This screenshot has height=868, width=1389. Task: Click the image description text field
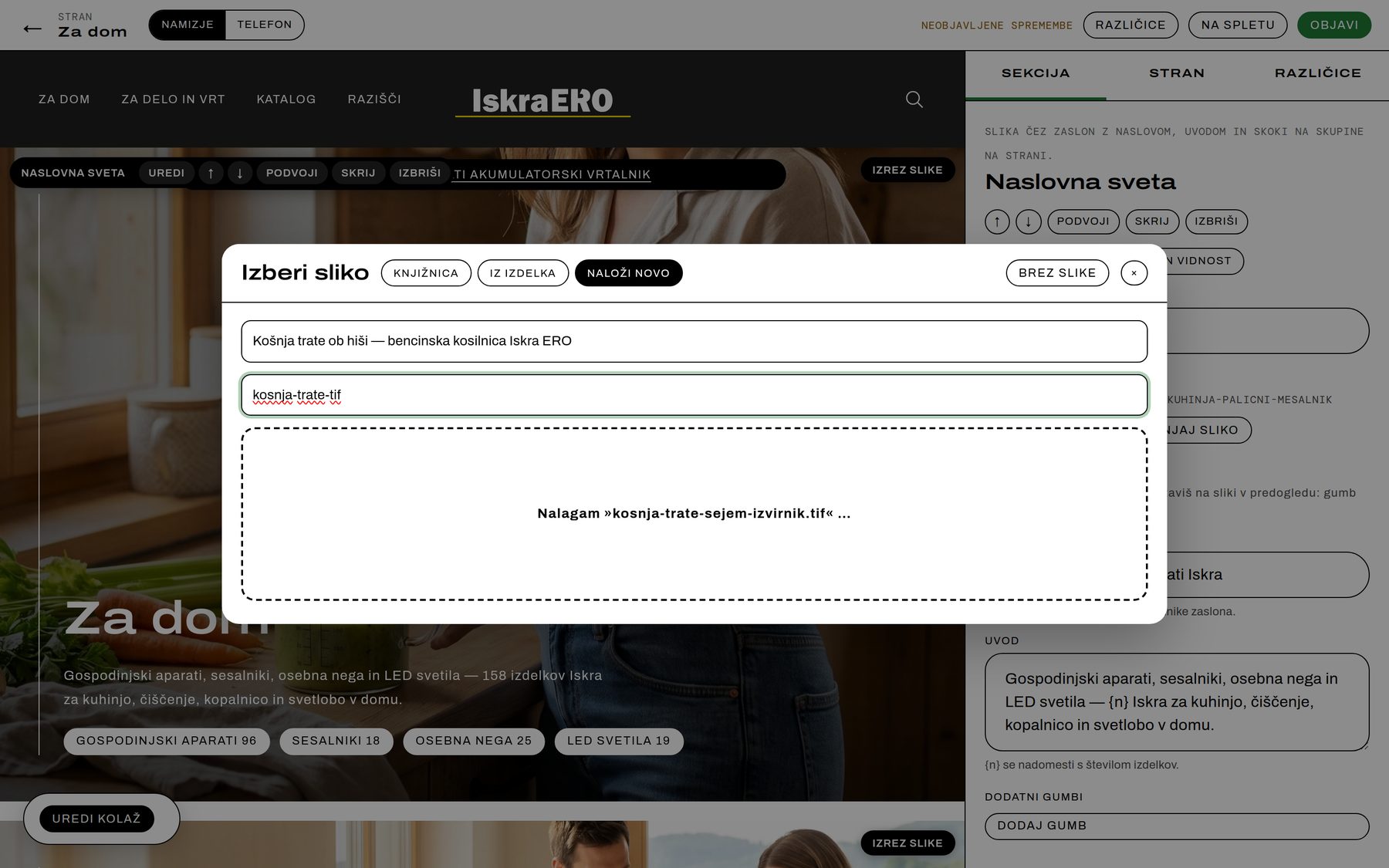pyautogui.click(x=694, y=341)
